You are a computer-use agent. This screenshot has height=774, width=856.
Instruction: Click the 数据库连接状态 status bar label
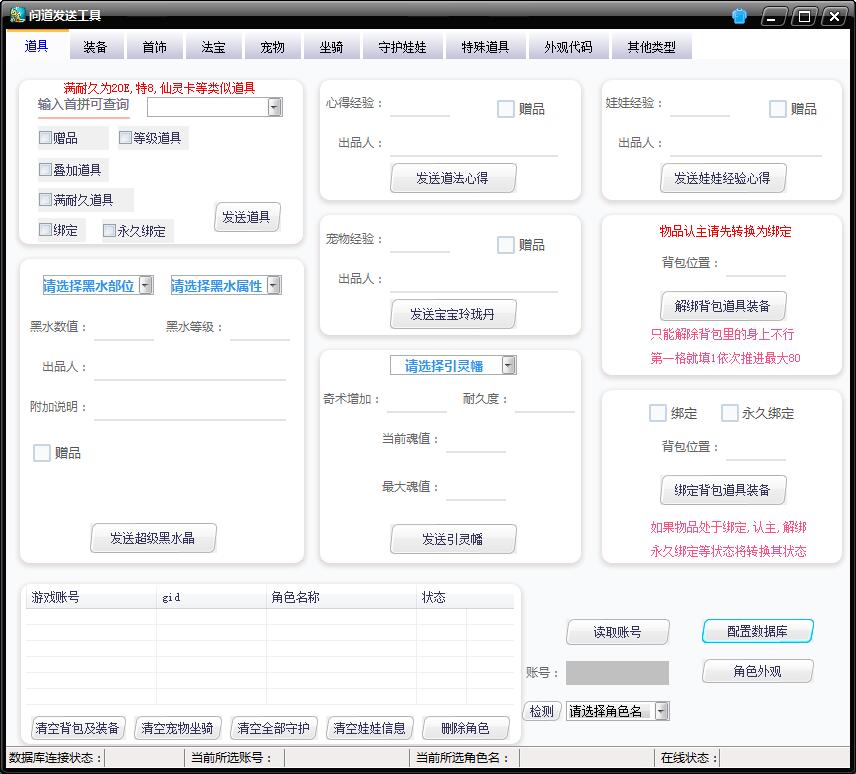point(55,758)
